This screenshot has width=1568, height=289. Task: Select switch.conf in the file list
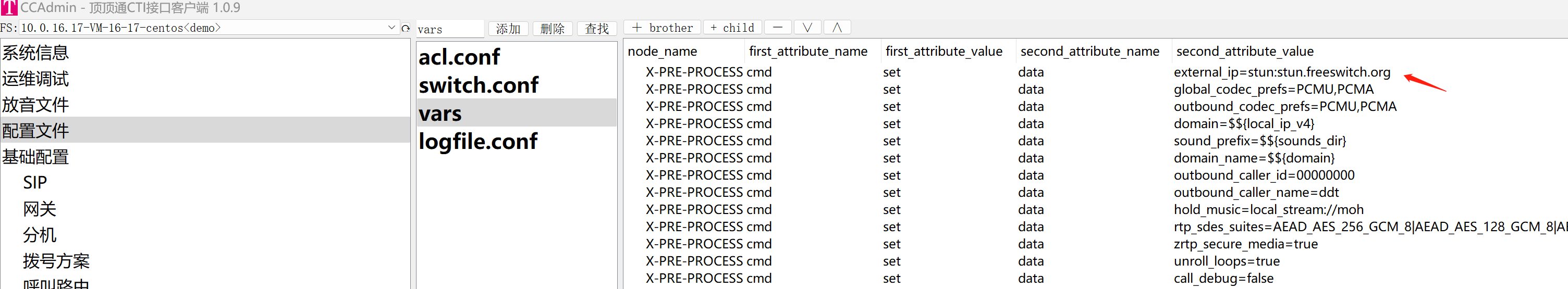tap(516, 84)
